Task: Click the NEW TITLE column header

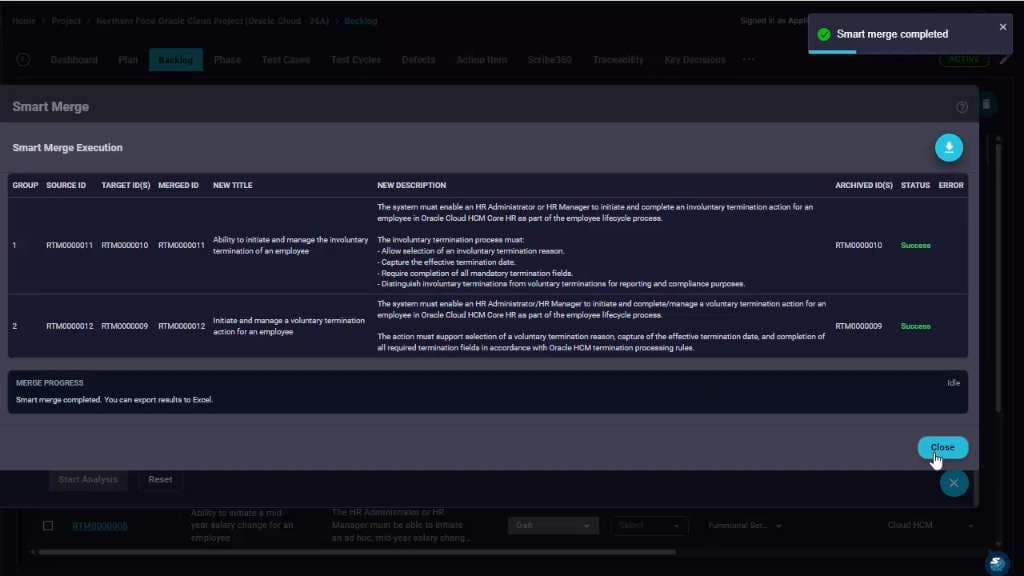Action: 232,185
